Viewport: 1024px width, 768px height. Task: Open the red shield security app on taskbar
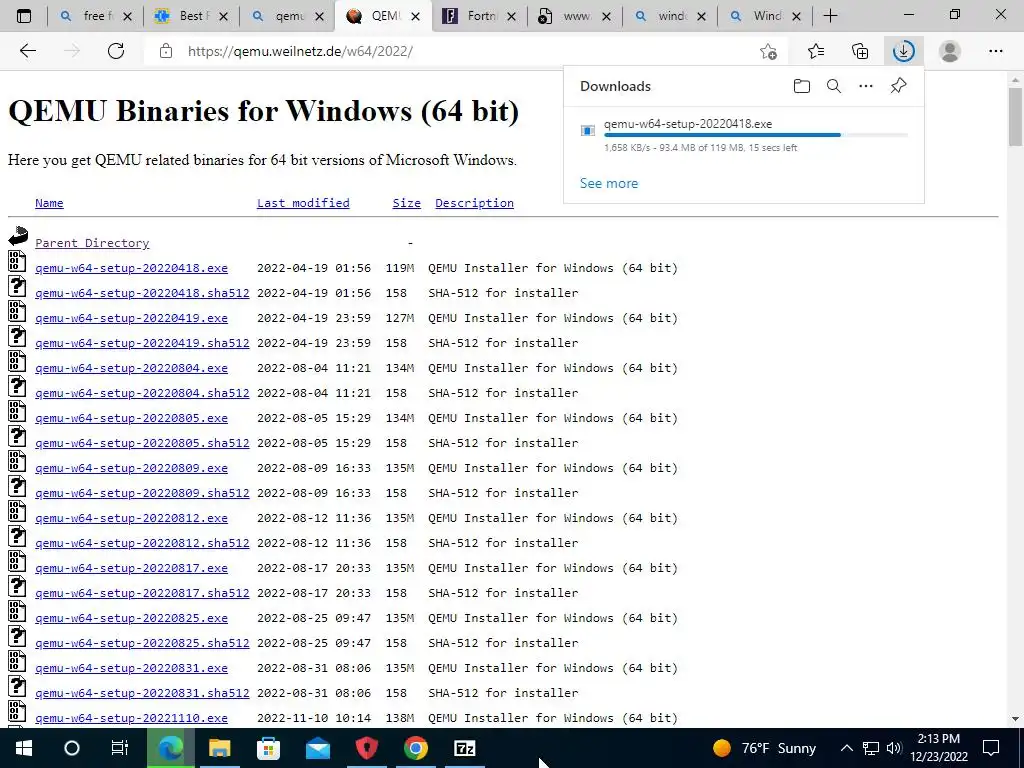tap(366, 748)
